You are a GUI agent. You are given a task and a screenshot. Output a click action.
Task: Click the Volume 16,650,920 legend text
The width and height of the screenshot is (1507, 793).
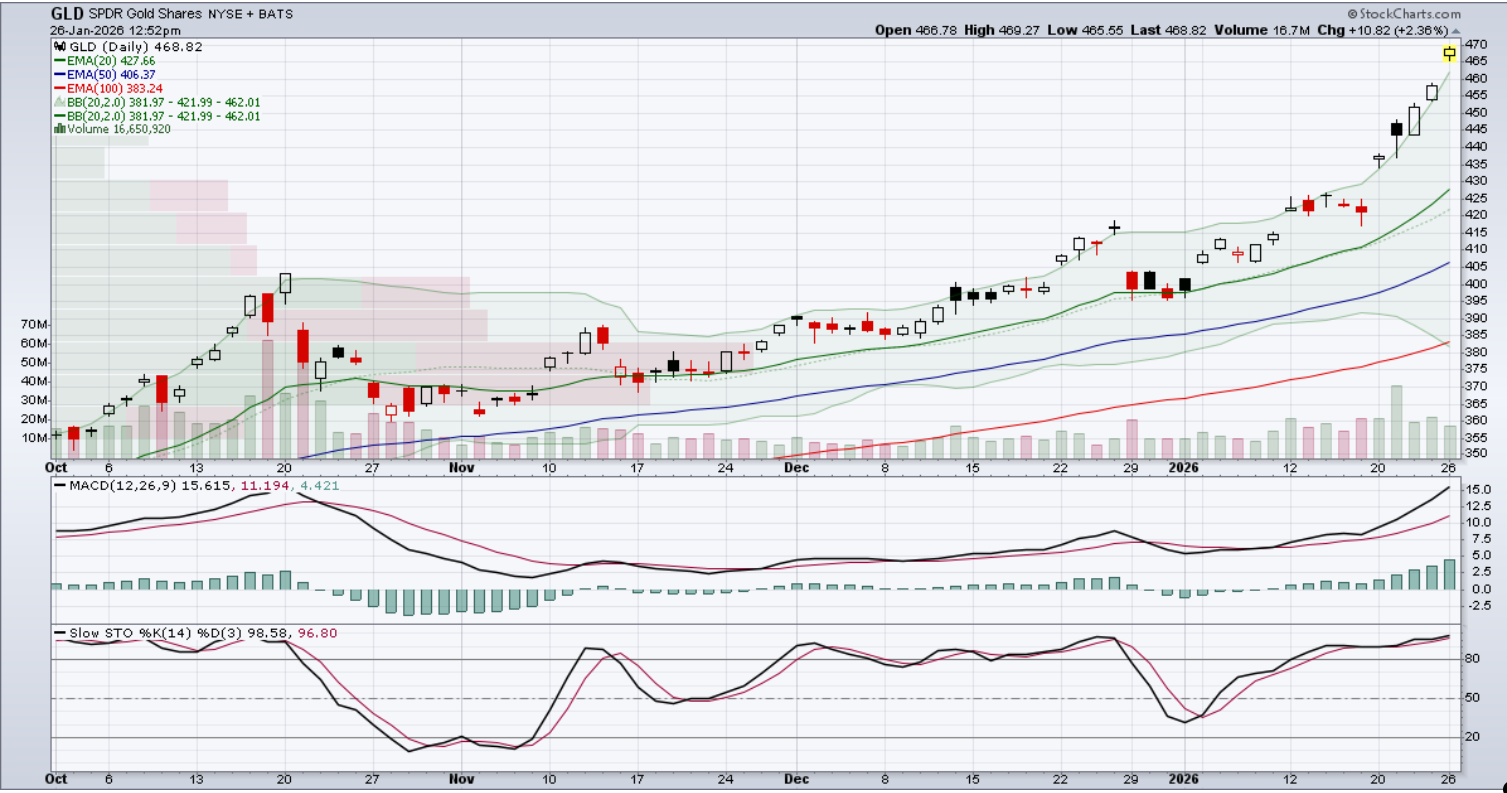click(x=119, y=129)
